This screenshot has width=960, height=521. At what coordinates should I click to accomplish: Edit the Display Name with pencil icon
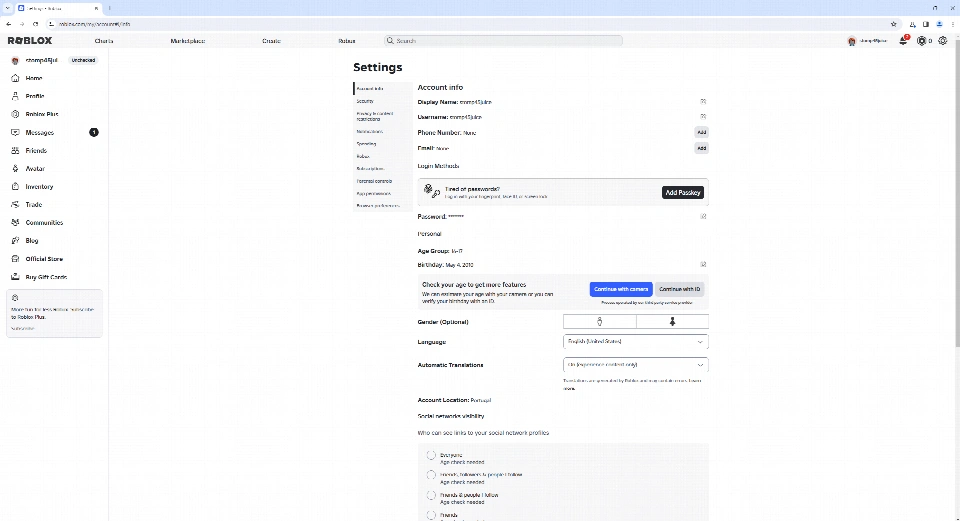point(703,102)
